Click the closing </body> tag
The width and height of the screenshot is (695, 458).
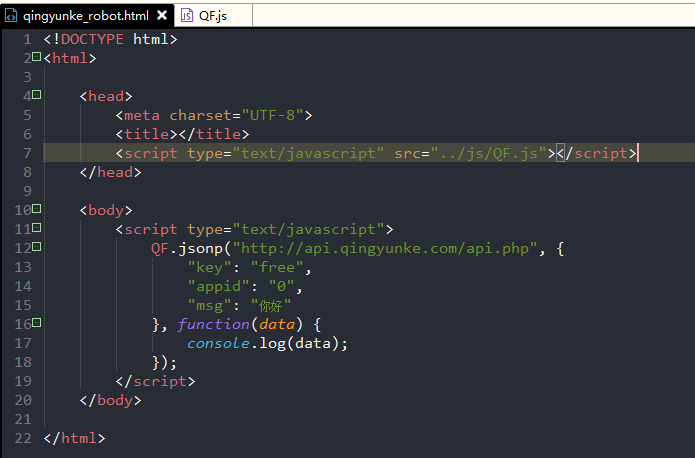coord(111,401)
